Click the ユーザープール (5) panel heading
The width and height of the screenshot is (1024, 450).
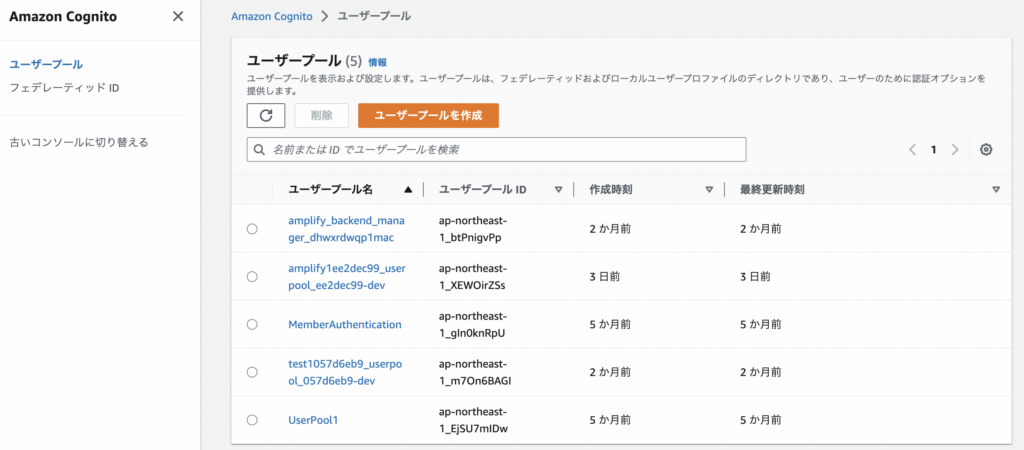pyautogui.click(x=304, y=61)
